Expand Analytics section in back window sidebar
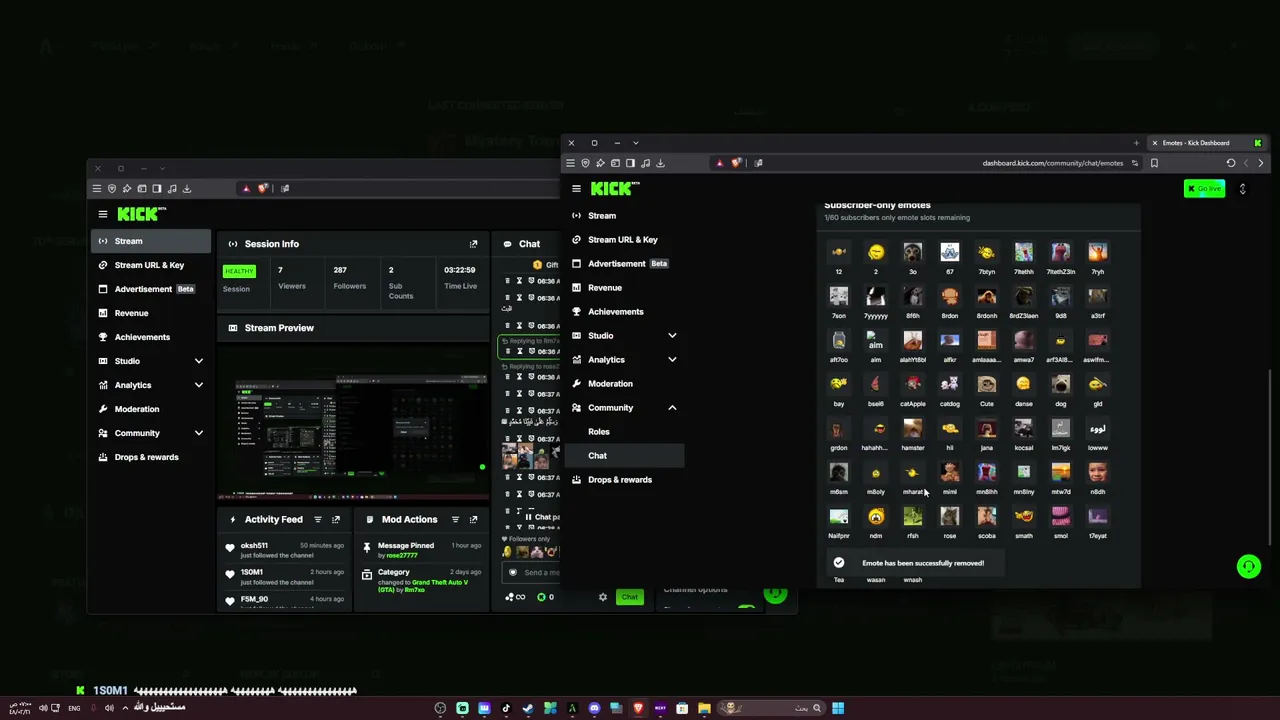This screenshot has height=720, width=1280. (198, 385)
